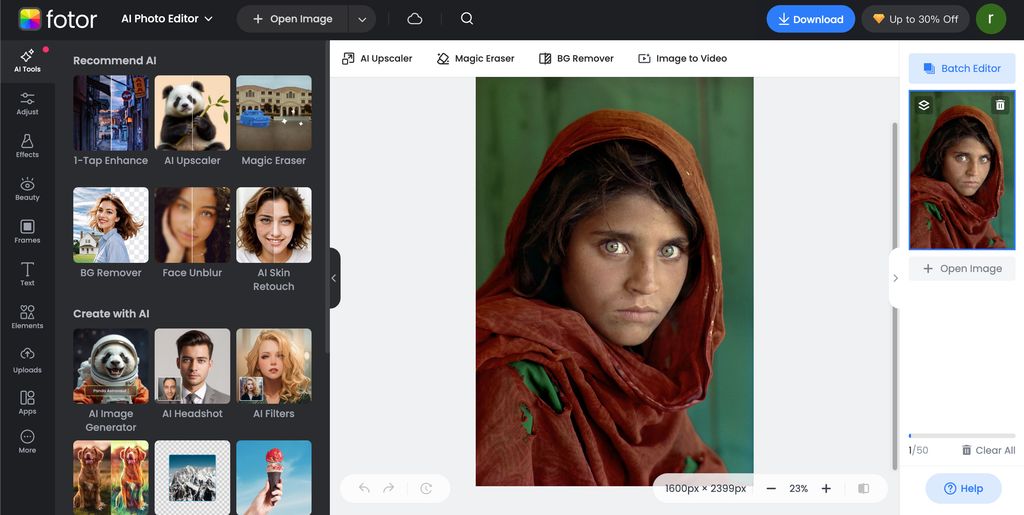Click the search magnifier icon

(467, 19)
